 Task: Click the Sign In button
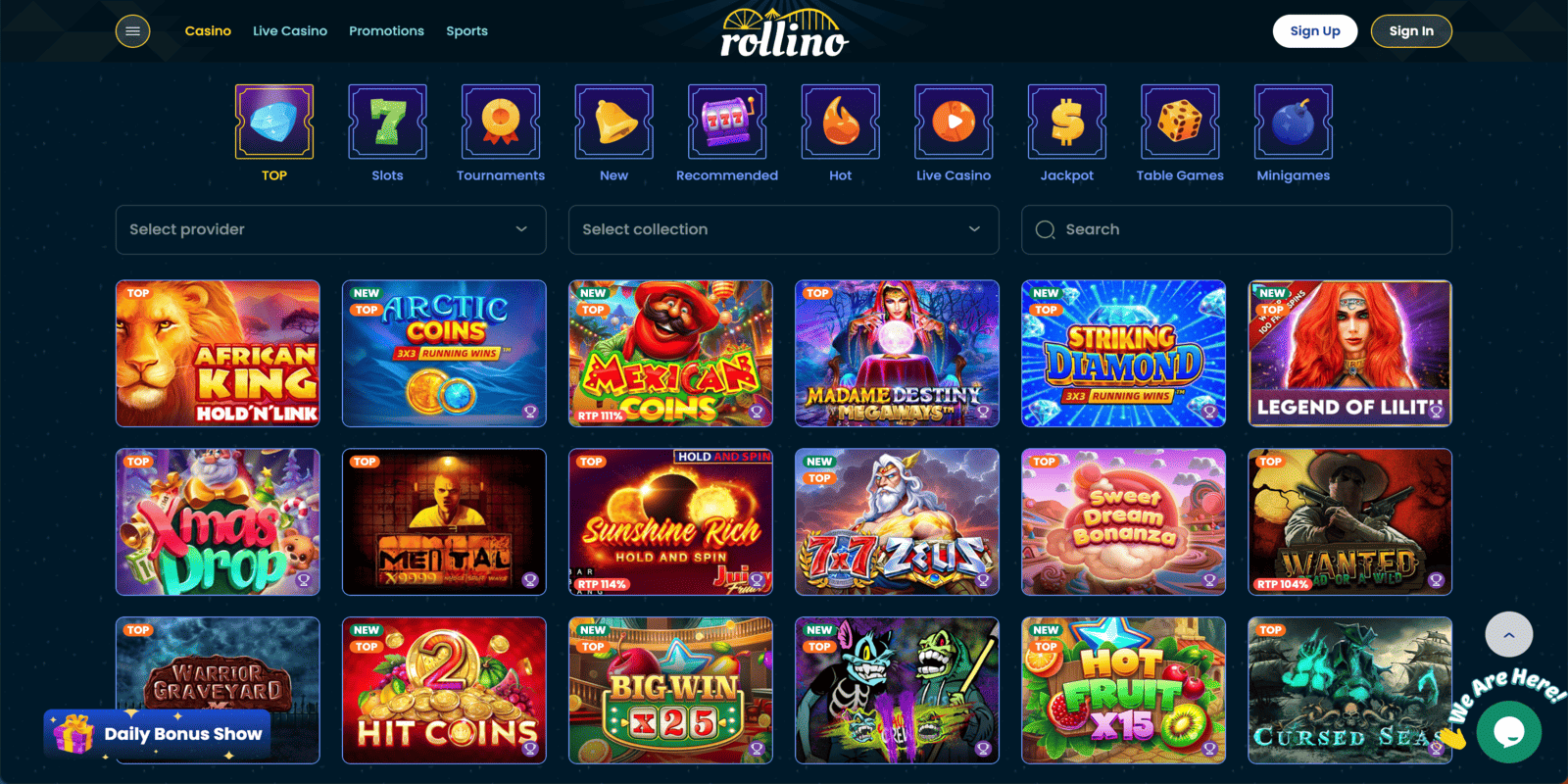1411,31
